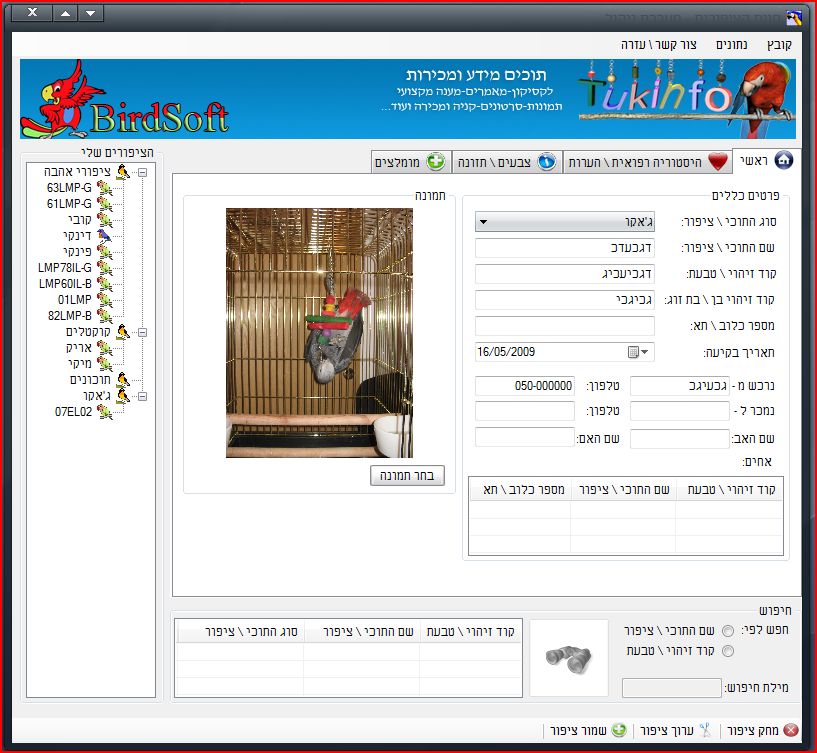Open the נתונים menu

(x=732, y=45)
